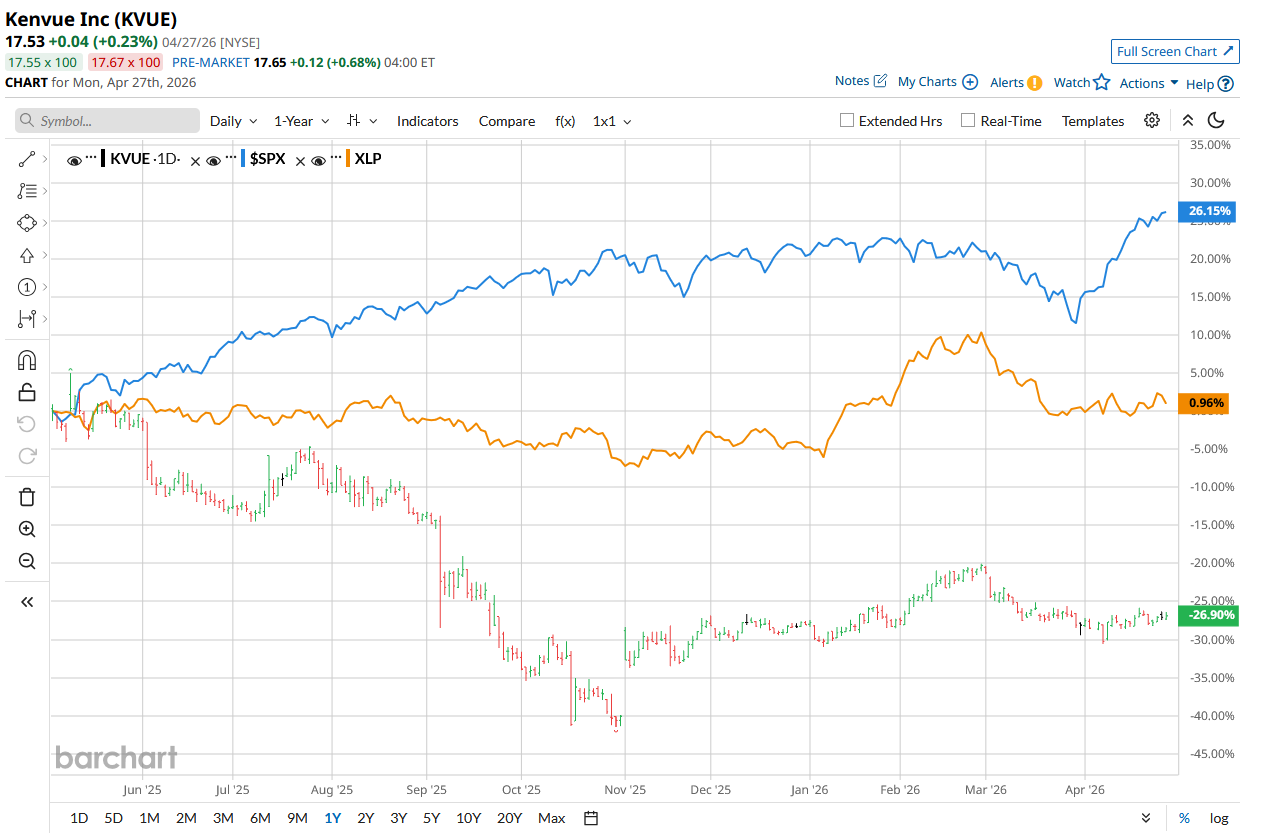Switch to dark mode moon icon

pos(1216,120)
